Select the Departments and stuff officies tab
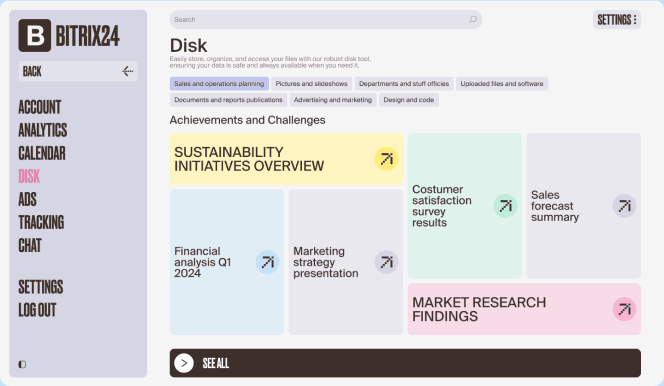Image resolution: width=664 pixels, height=386 pixels. (x=404, y=84)
